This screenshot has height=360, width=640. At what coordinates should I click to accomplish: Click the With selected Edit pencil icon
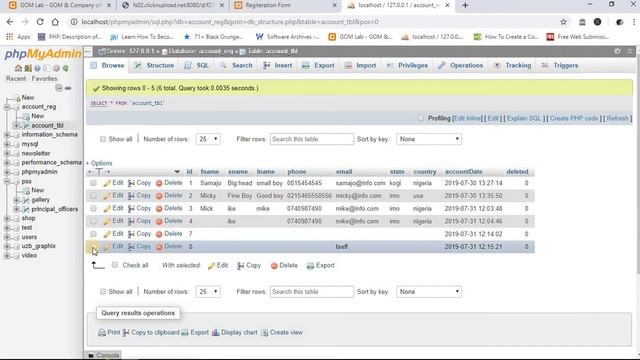click(211, 266)
